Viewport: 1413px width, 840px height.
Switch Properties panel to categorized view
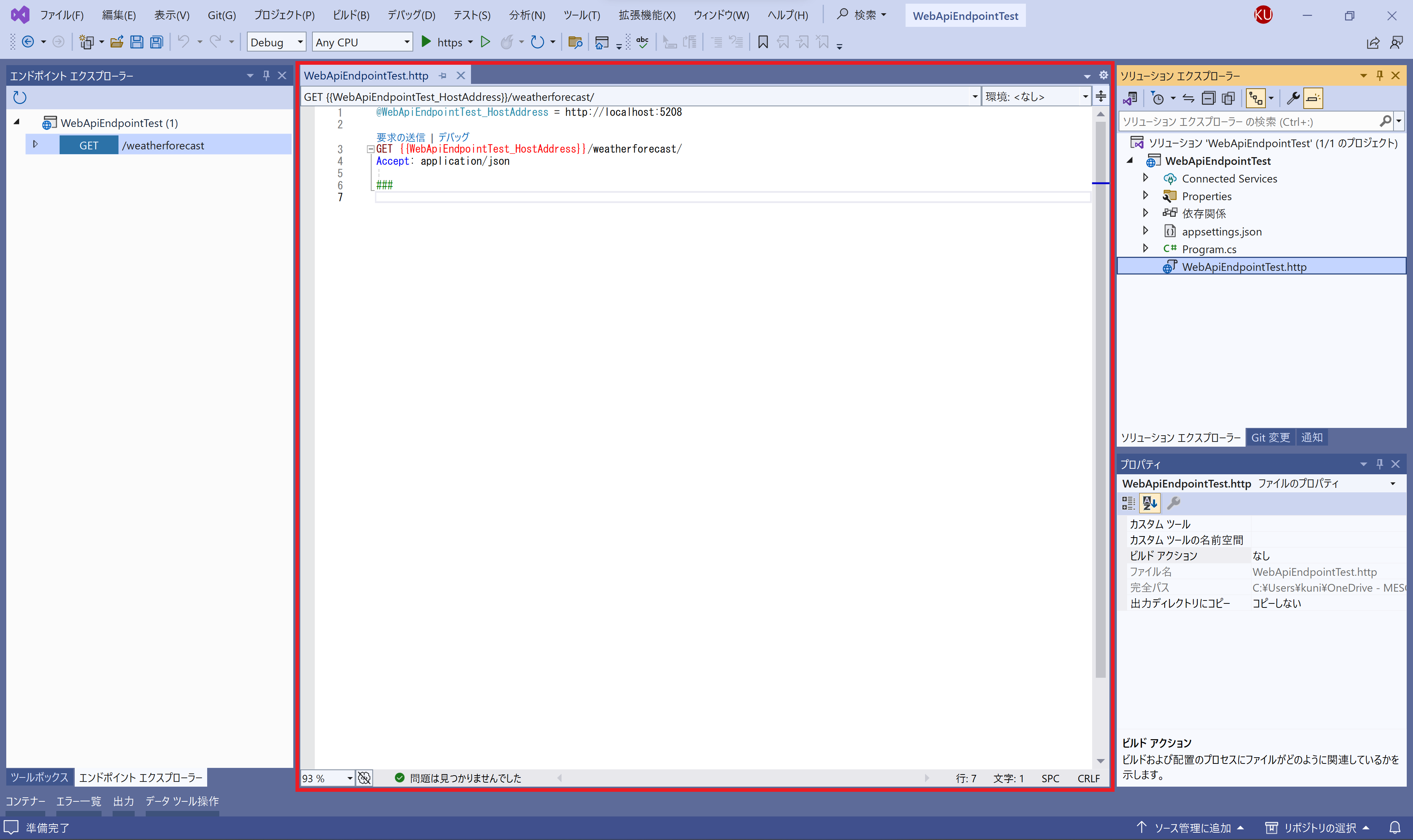coord(1129,503)
